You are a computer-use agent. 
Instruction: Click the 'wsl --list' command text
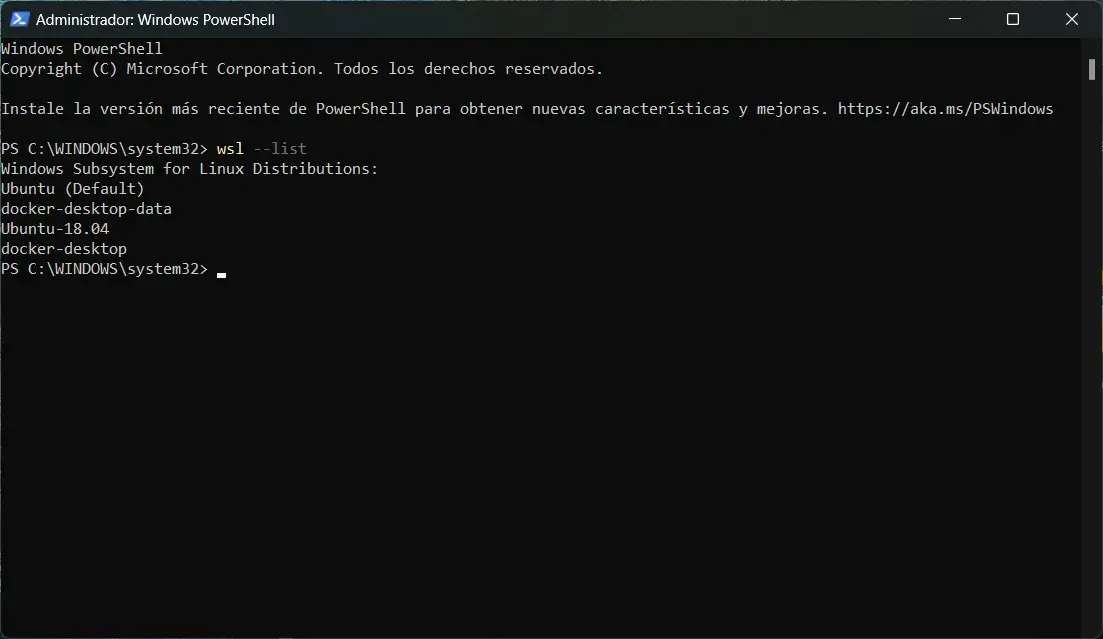click(x=262, y=148)
